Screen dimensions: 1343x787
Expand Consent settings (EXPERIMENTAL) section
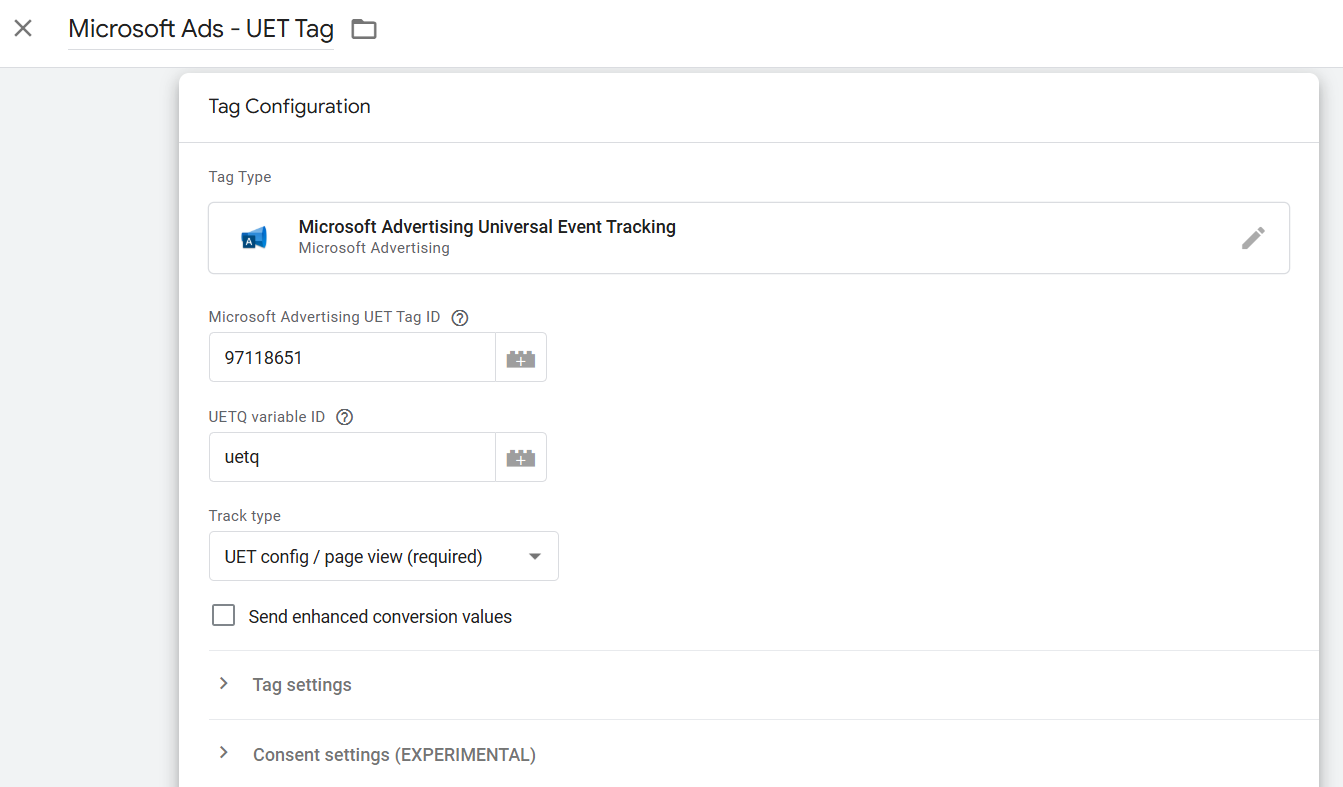224,753
